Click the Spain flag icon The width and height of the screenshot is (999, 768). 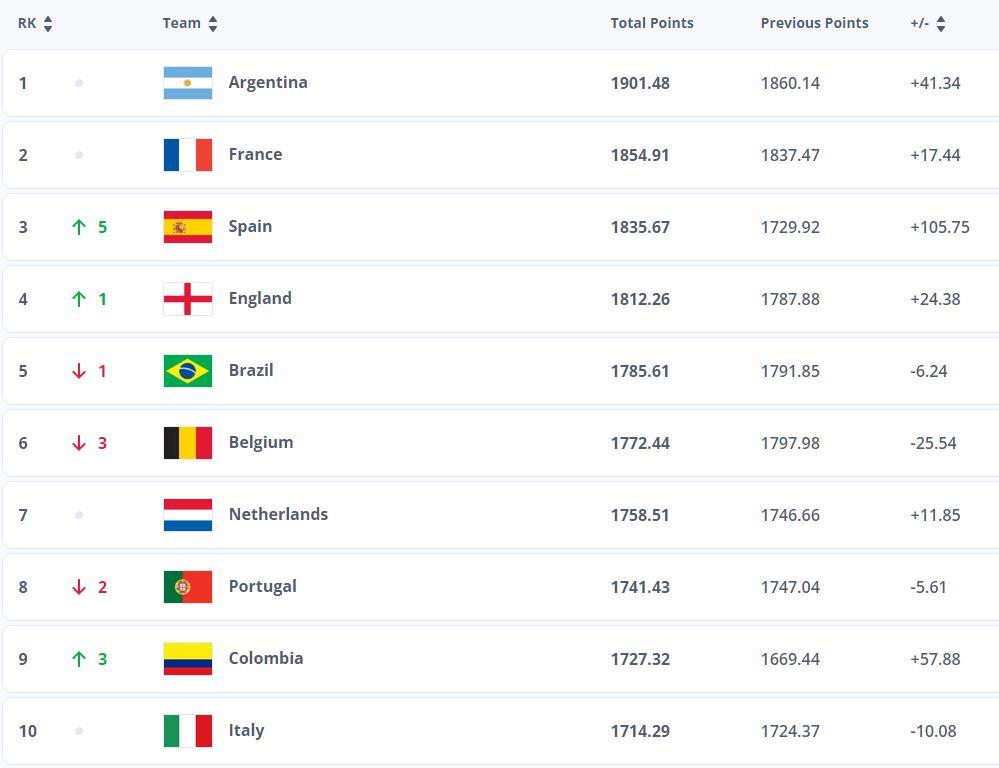[x=188, y=227]
